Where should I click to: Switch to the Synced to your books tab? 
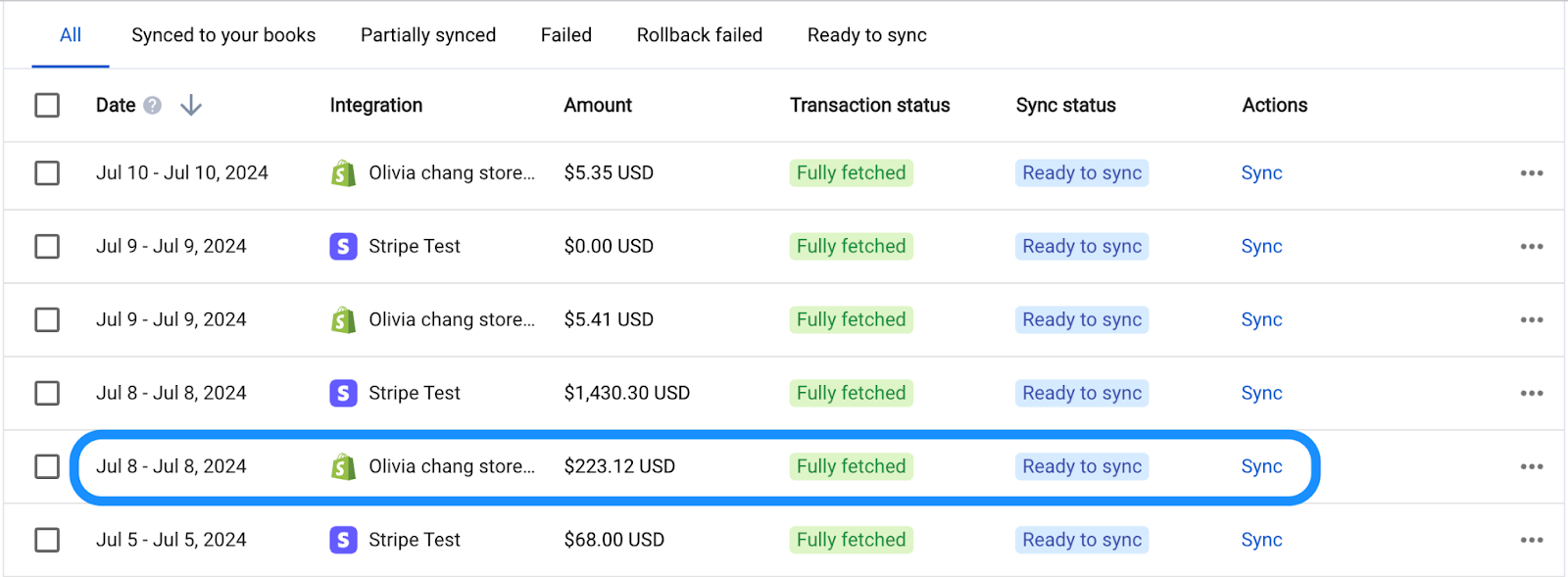coord(223,35)
